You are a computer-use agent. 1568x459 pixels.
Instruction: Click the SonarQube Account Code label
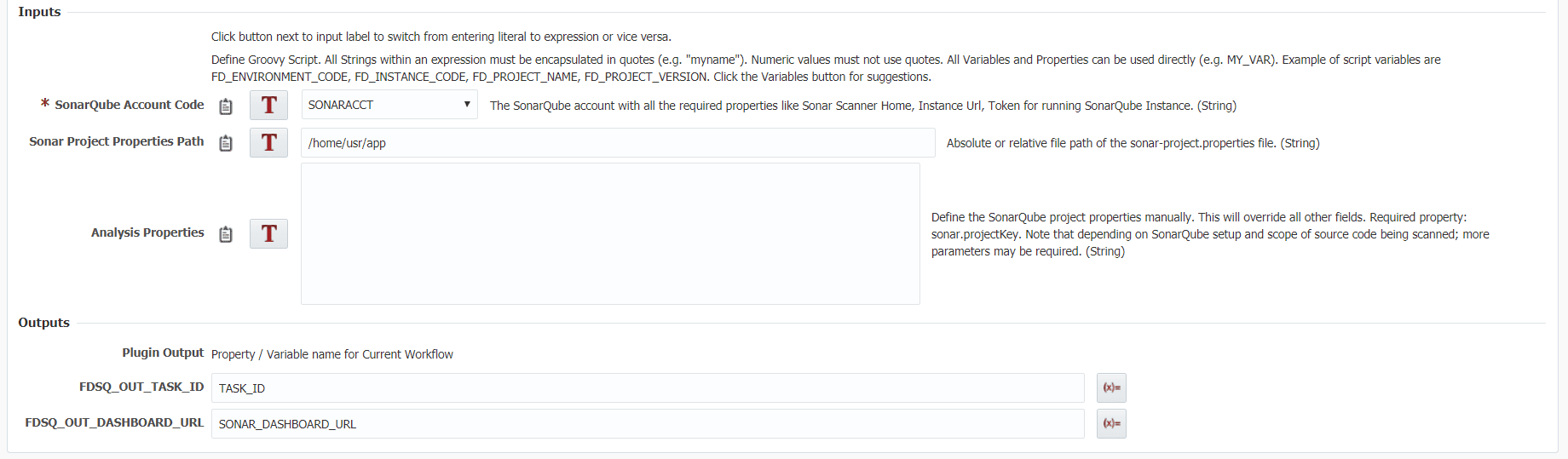[x=130, y=105]
